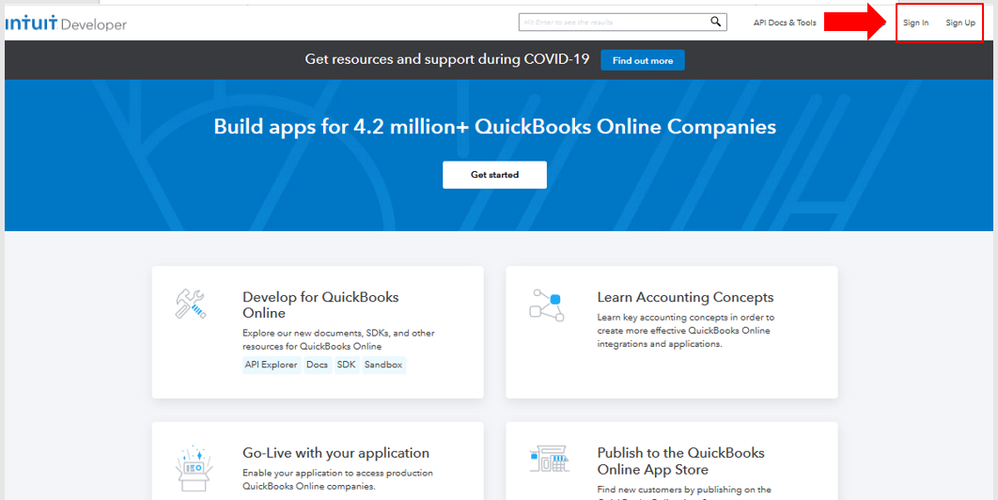
Task: Open API Docs & Tools menu
Action: click(x=784, y=22)
